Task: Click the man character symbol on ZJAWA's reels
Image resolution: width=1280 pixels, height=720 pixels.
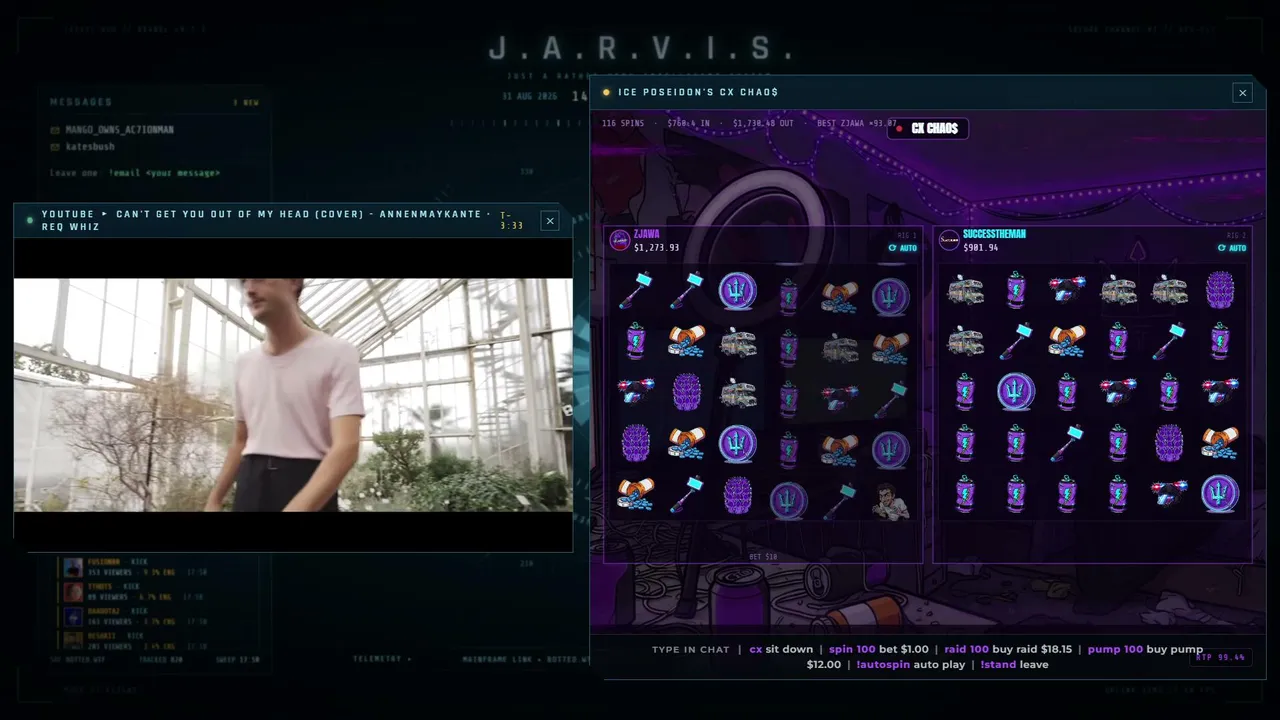Action: point(889,501)
